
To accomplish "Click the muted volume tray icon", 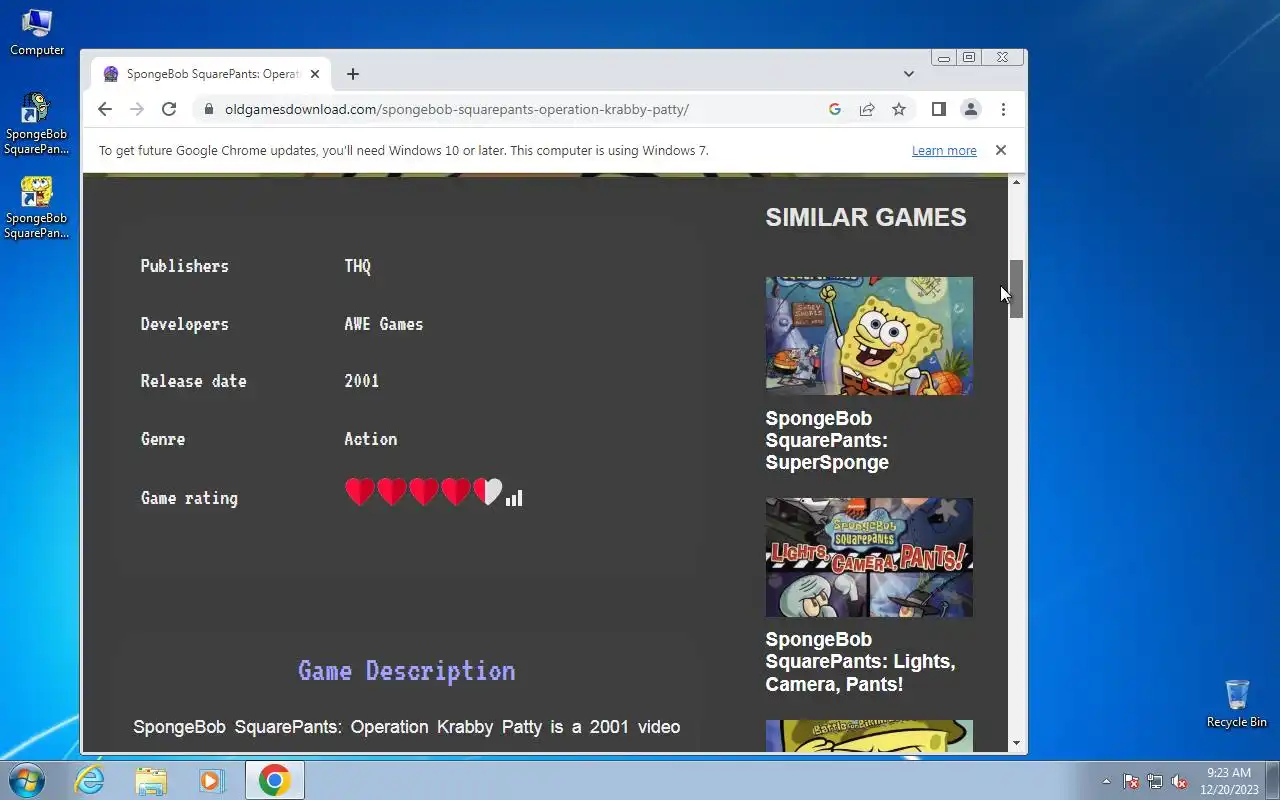I will pos(1179,781).
